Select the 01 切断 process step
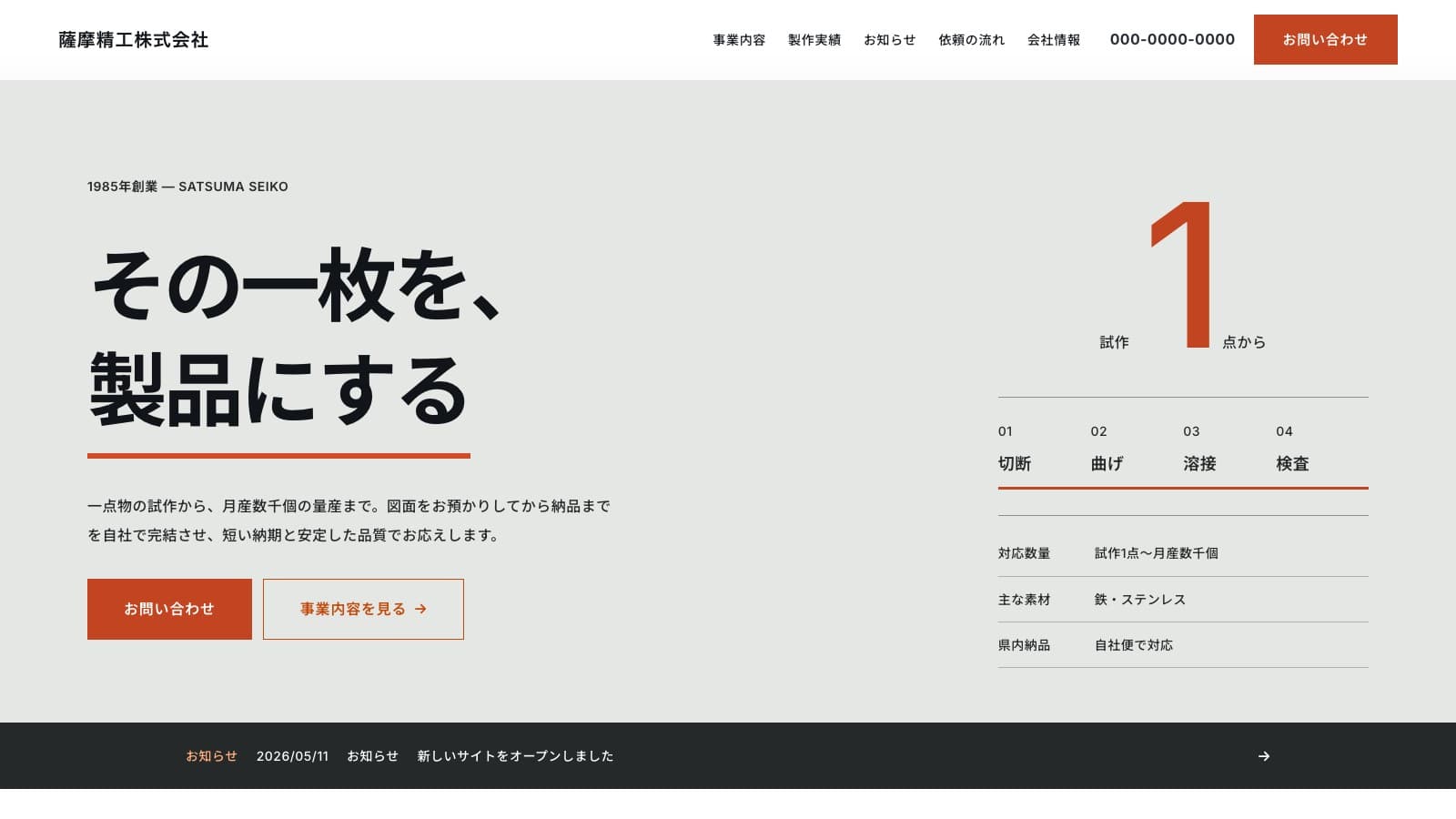Image resolution: width=1456 pixels, height=819 pixels. coord(1015,449)
